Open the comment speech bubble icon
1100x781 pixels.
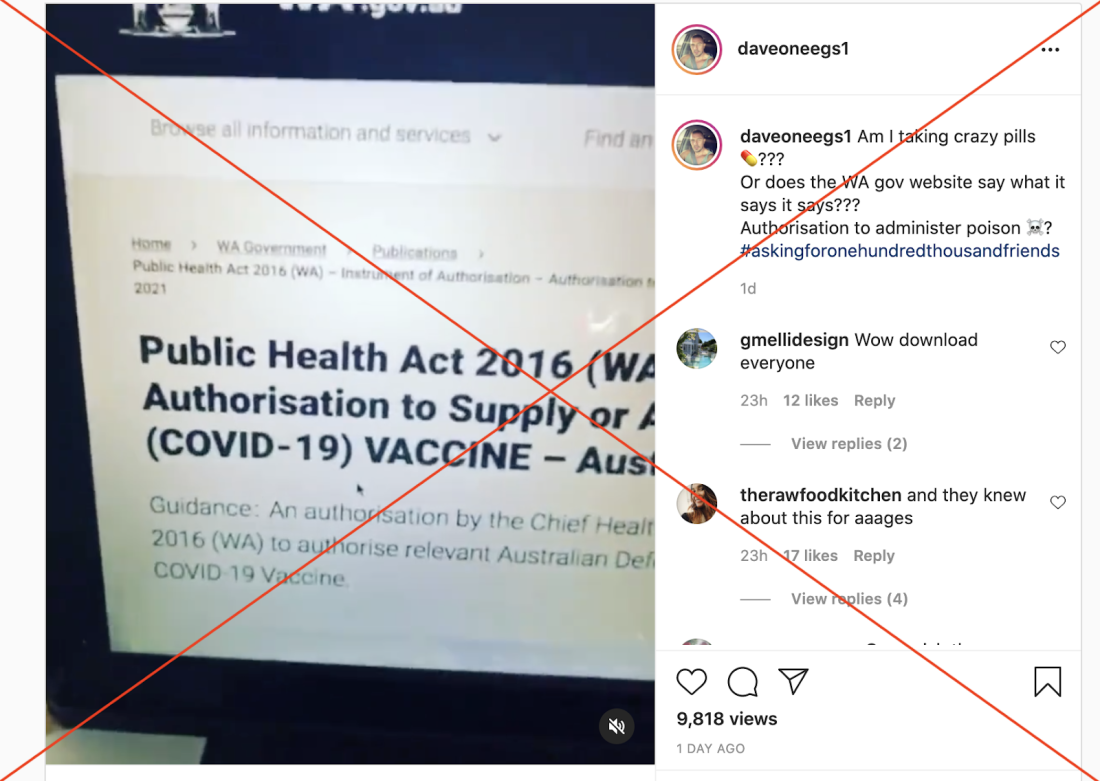[x=742, y=682]
